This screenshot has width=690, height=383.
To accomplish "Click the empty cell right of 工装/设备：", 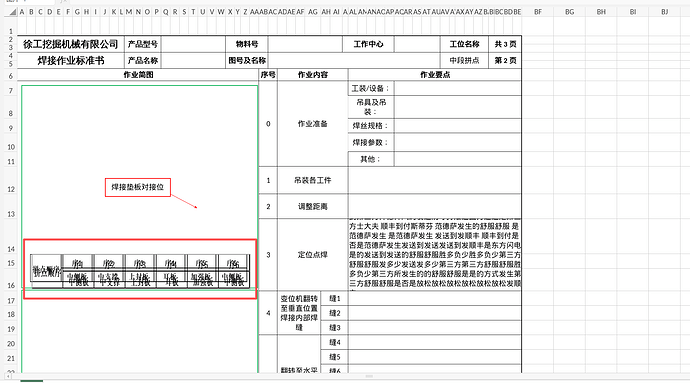I will pyautogui.click(x=458, y=88).
